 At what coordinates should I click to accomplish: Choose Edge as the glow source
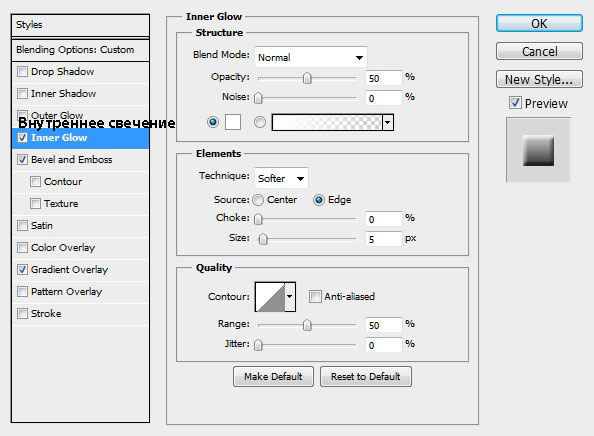(x=319, y=200)
